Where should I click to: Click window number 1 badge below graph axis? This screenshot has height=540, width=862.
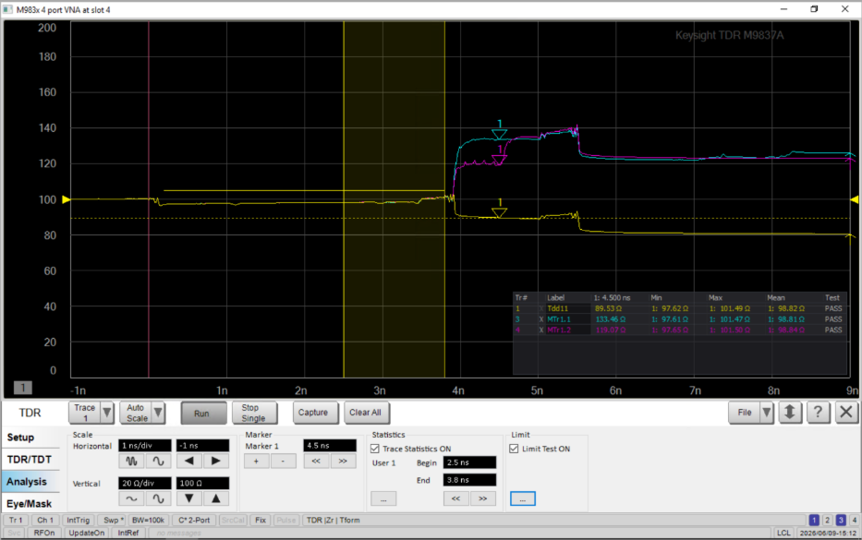23,388
